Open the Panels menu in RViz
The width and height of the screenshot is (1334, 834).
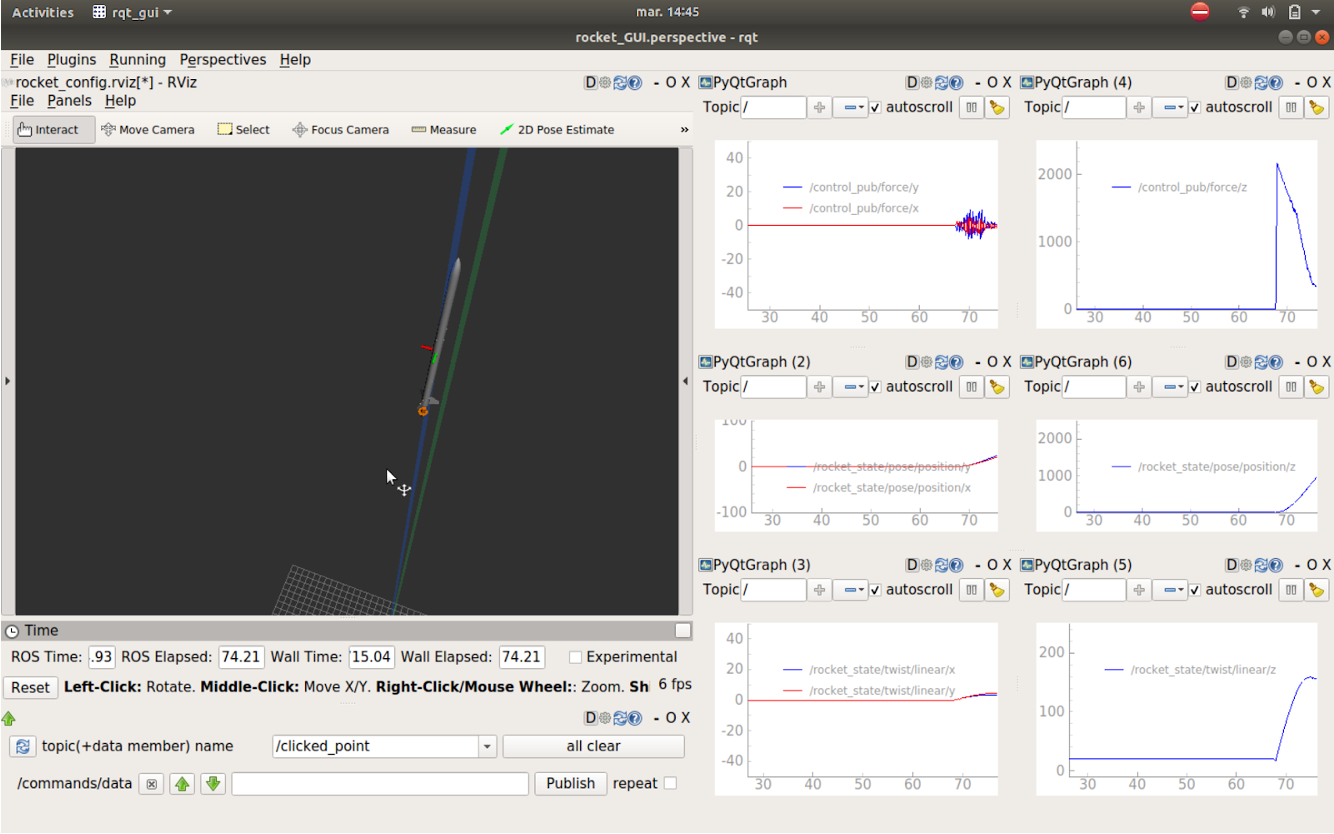pos(70,100)
